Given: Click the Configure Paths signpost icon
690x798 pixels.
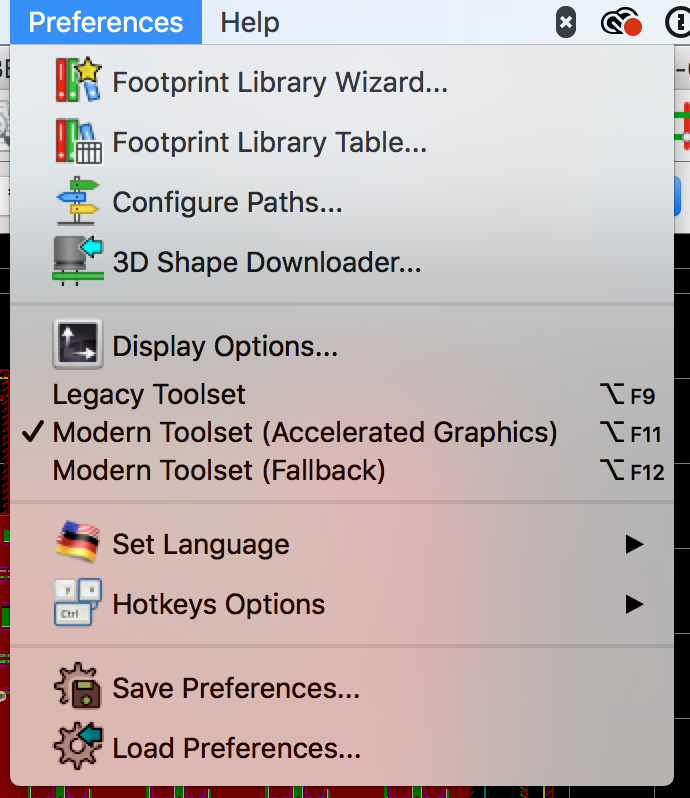Looking at the screenshot, I should coord(78,202).
